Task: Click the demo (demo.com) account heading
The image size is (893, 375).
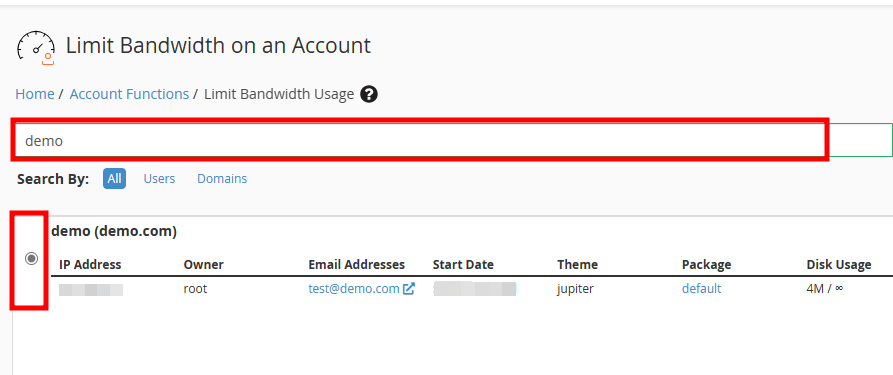Action: click(114, 231)
